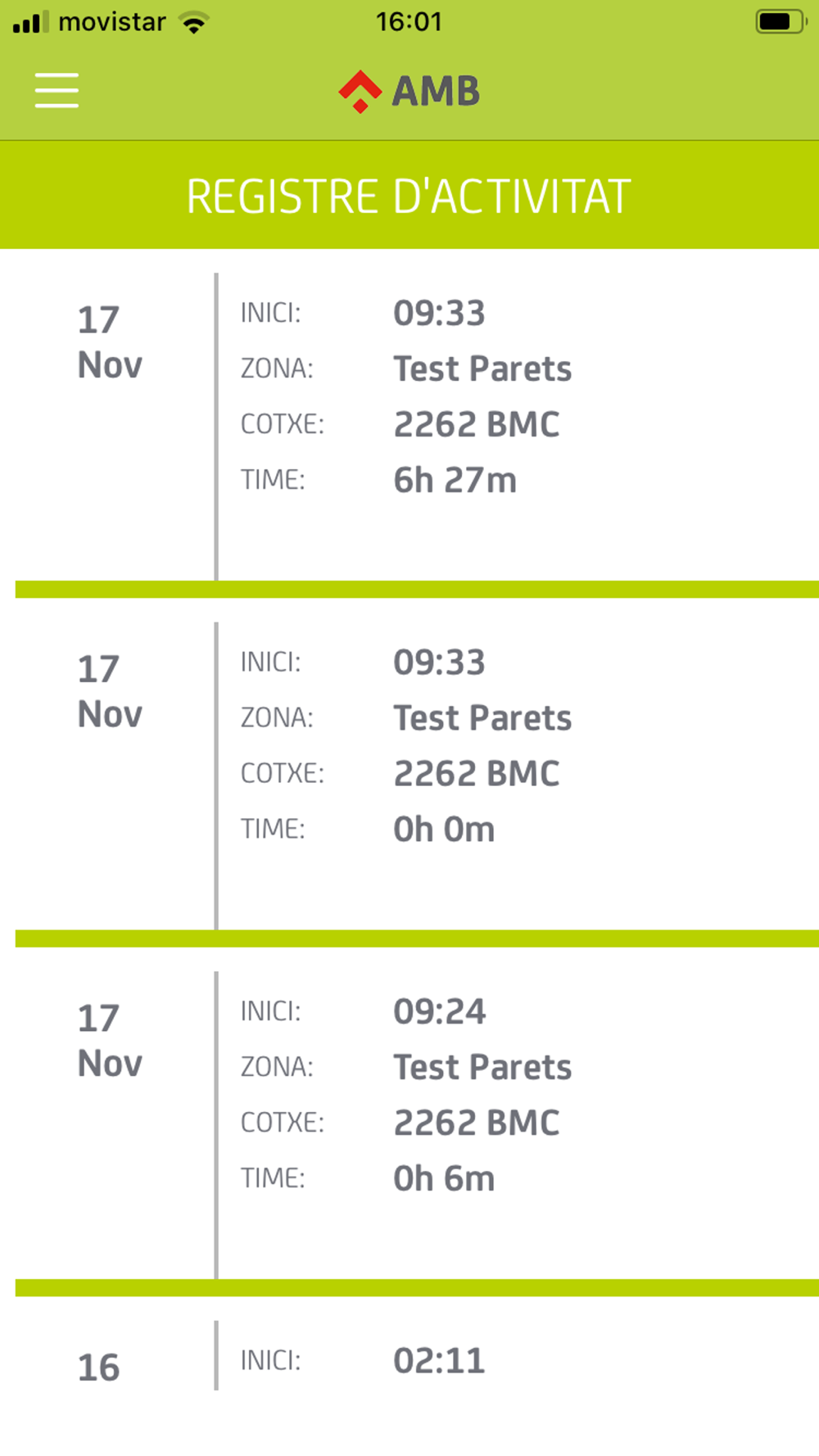
Task: Select Test Parets zone in first entry
Action: [x=482, y=369]
